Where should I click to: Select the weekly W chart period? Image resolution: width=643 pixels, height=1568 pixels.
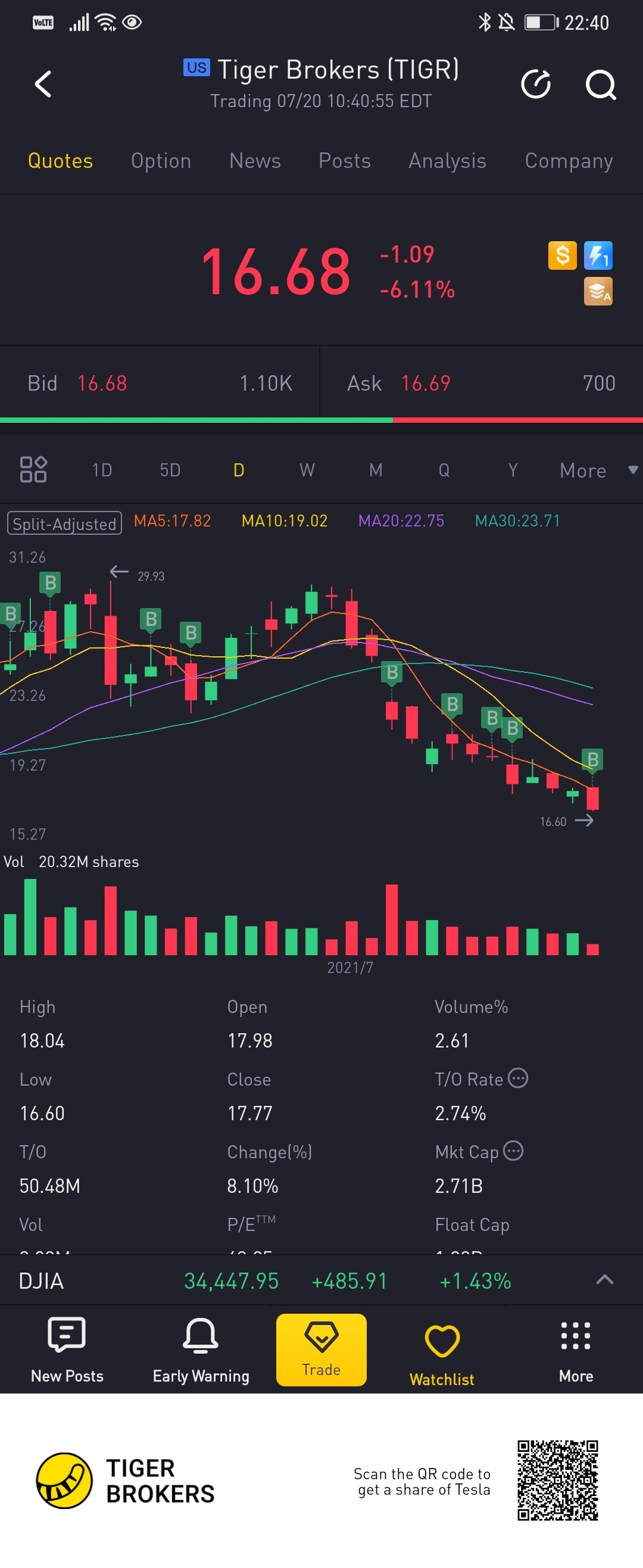point(307,470)
